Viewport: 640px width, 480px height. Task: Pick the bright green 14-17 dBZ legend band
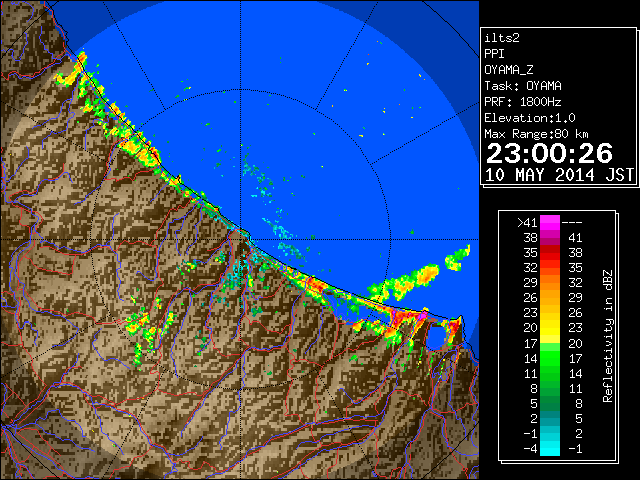click(x=550, y=358)
